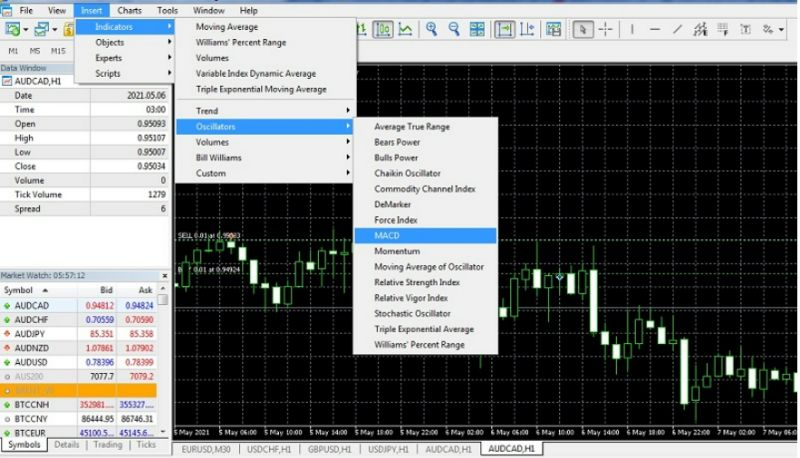Expand the Custom indicators submenu
Viewport: 800px width, 458px height.
point(265,173)
